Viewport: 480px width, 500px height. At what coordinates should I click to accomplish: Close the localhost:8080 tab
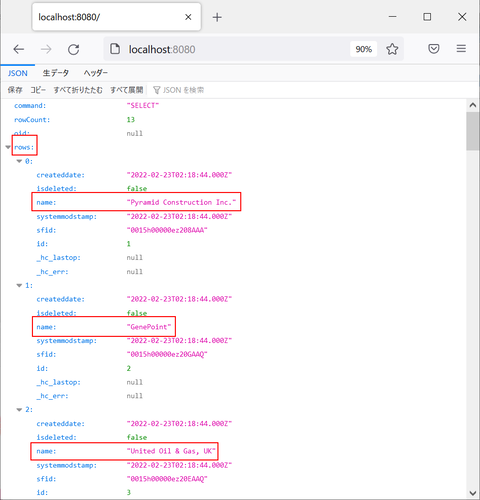[x=188, y=17]
